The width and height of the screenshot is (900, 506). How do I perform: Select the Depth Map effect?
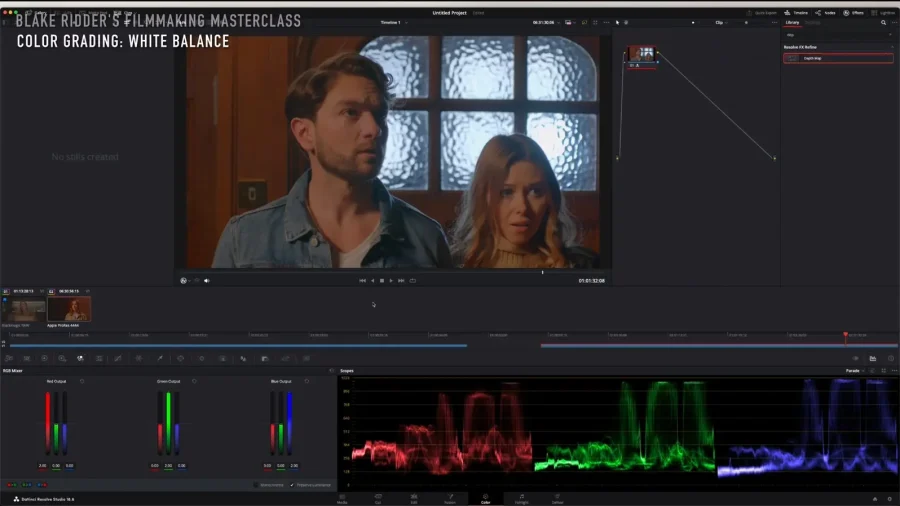(x=839, y=58)
